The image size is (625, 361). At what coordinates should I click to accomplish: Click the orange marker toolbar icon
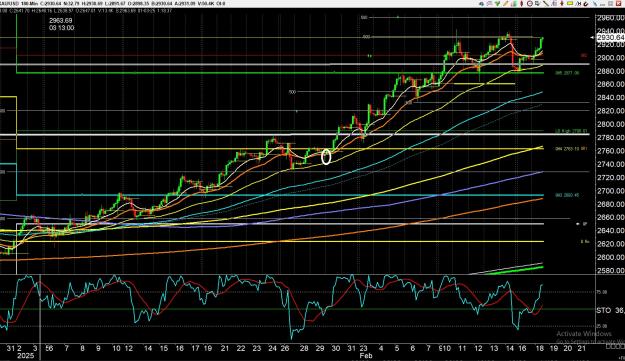click(562, 4)
